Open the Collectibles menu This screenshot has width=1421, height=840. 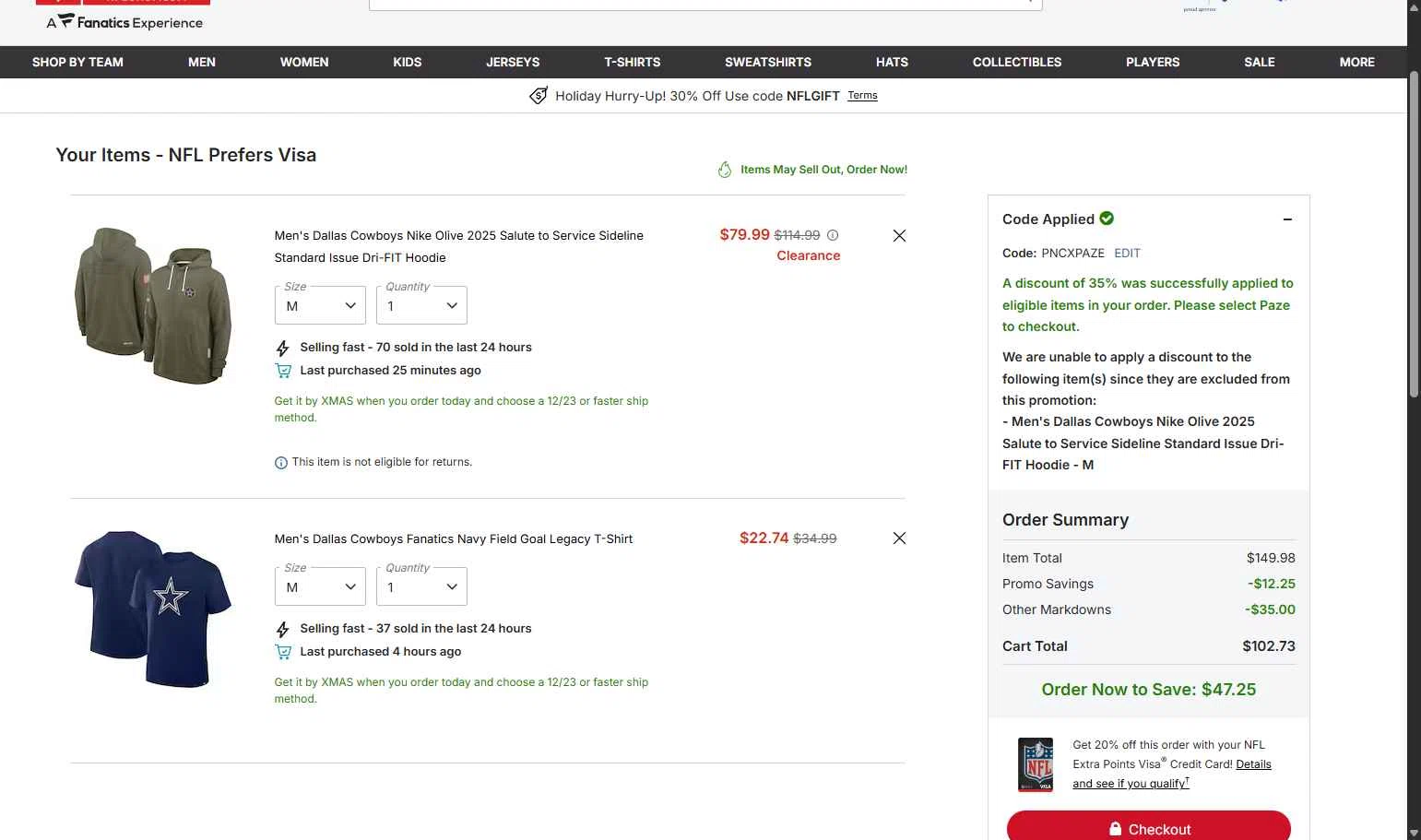1017,62
